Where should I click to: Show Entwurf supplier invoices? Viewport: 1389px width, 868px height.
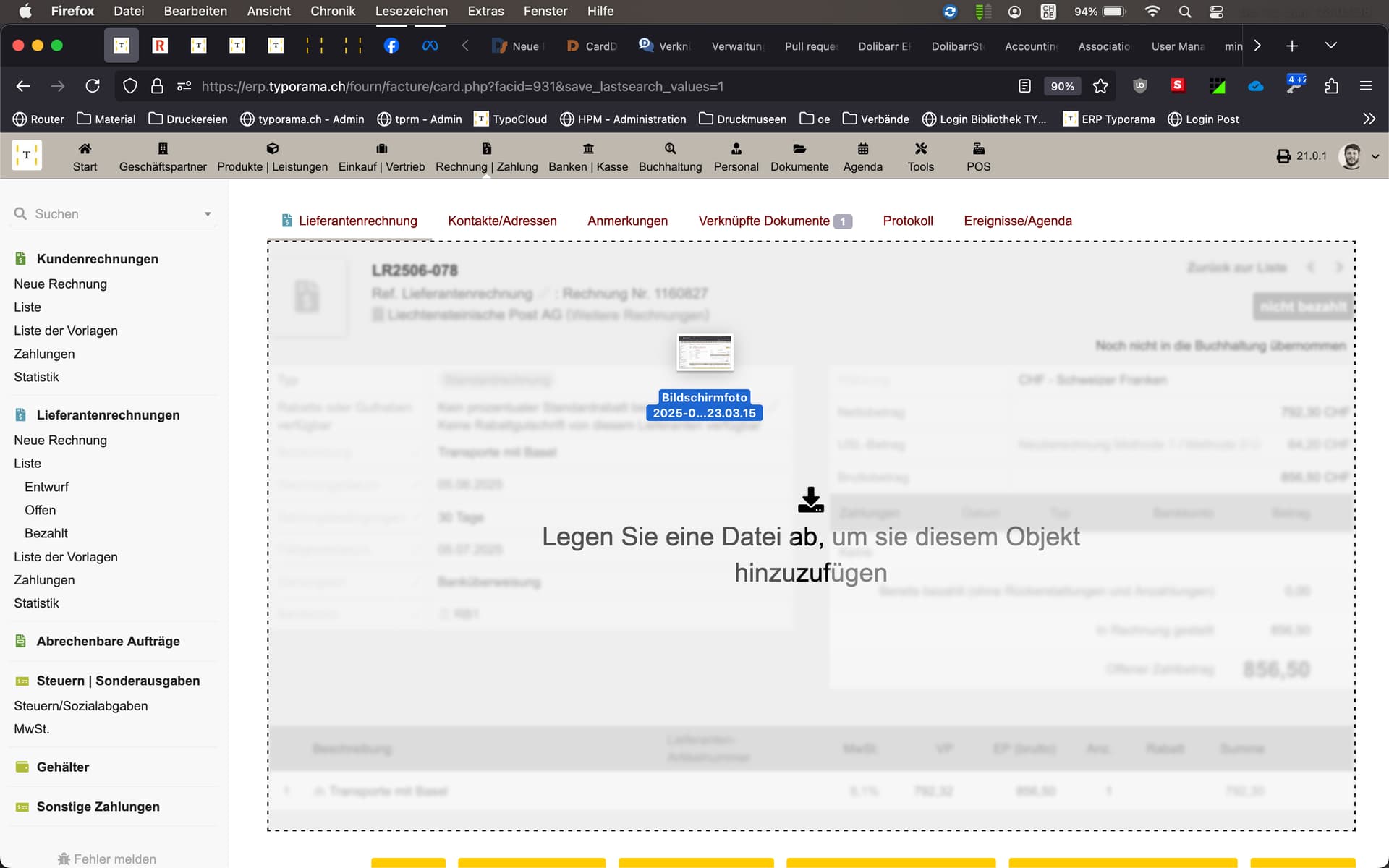[x=46, y=487]
